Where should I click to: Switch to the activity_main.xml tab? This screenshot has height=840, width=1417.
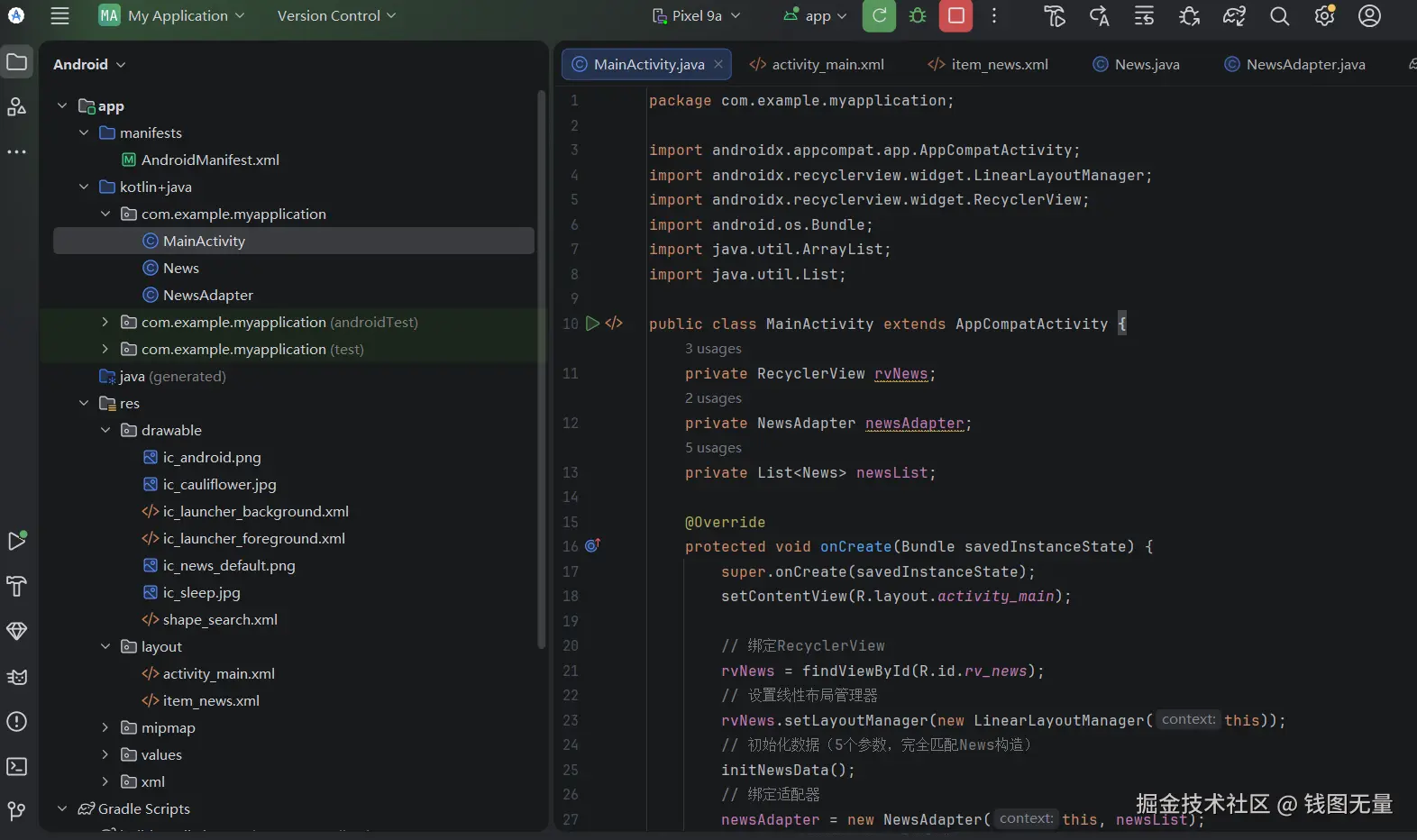click(817, 65)
